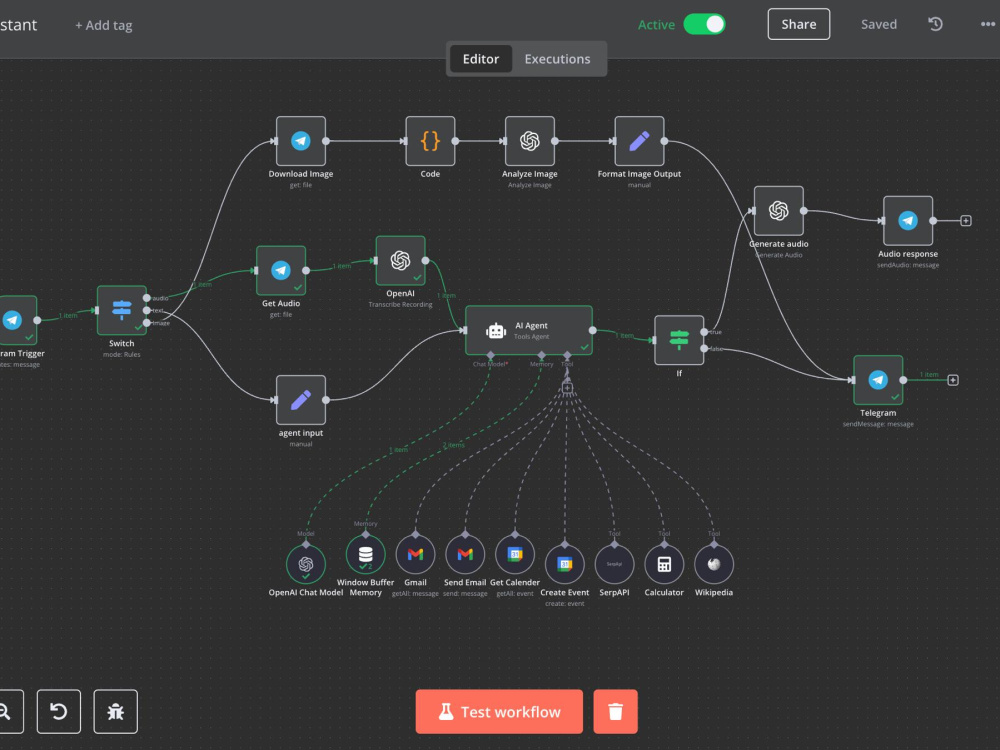The image size is (1000, 750).
Task: Click the Switch audio output connector
Action: point(147,298)
